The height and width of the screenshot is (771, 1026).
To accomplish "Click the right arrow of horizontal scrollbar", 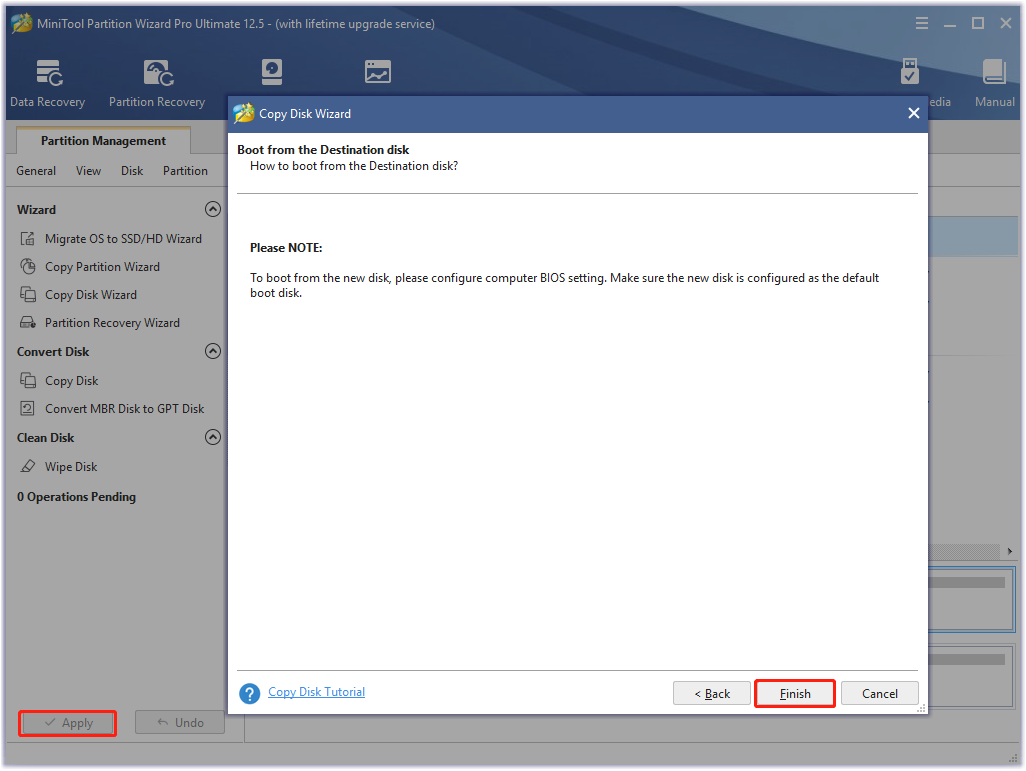I will [1010, 552].
